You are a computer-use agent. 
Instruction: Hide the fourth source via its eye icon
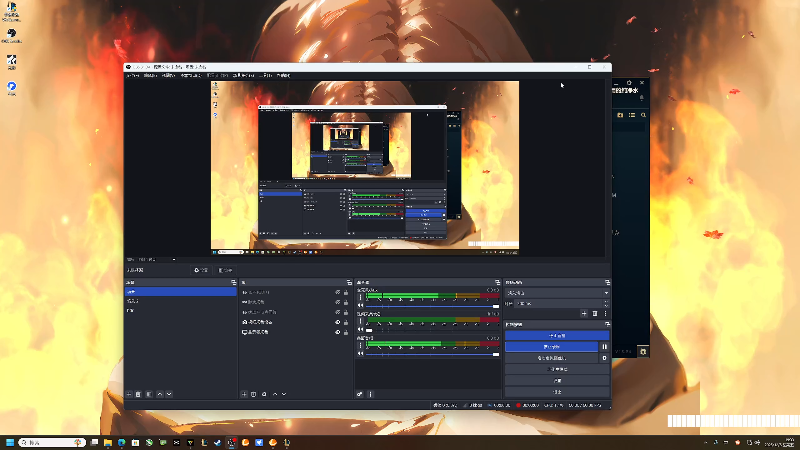pos(337,322)
